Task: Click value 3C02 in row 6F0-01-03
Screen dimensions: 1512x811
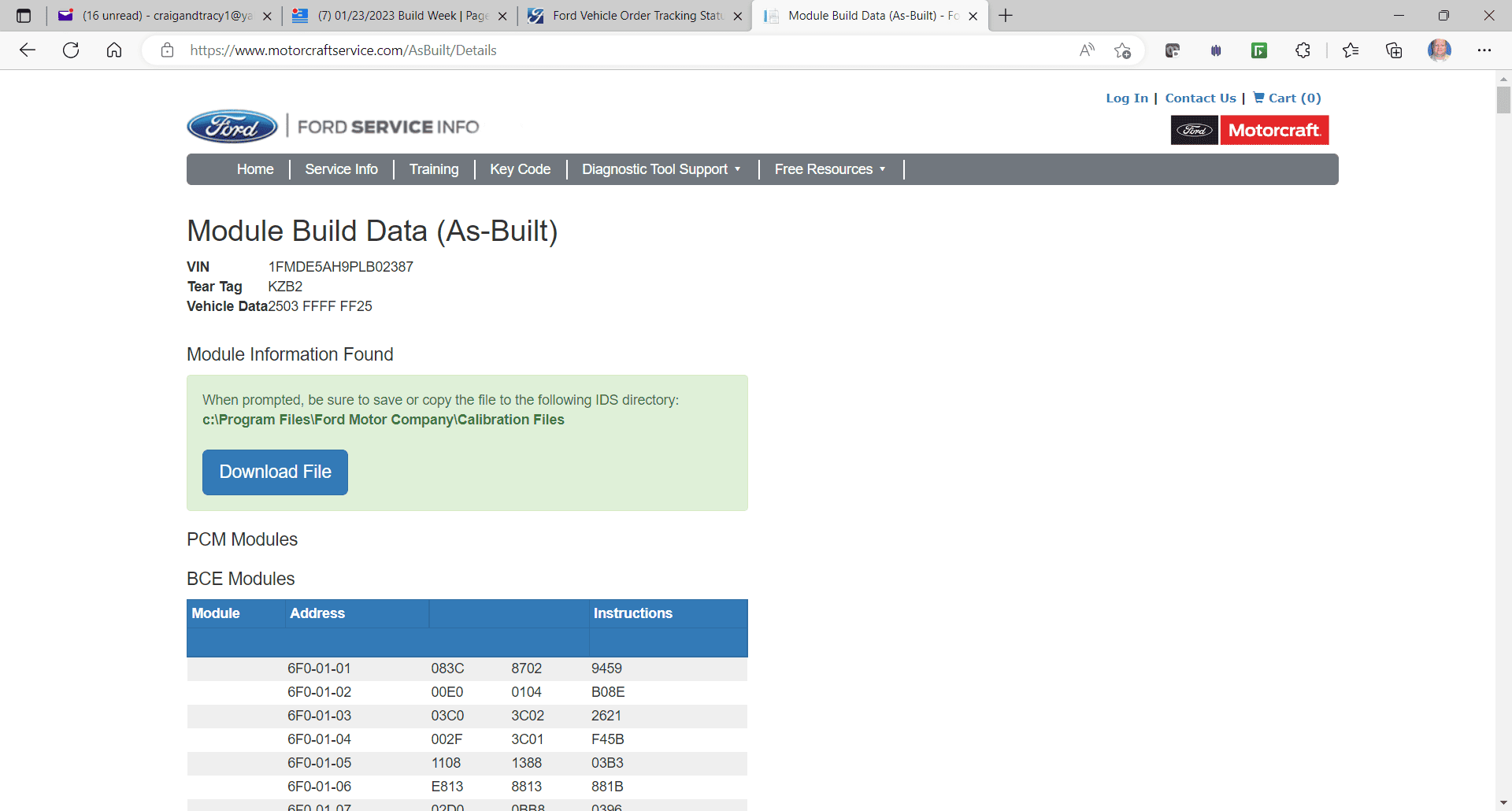Action: pos(528,716)
